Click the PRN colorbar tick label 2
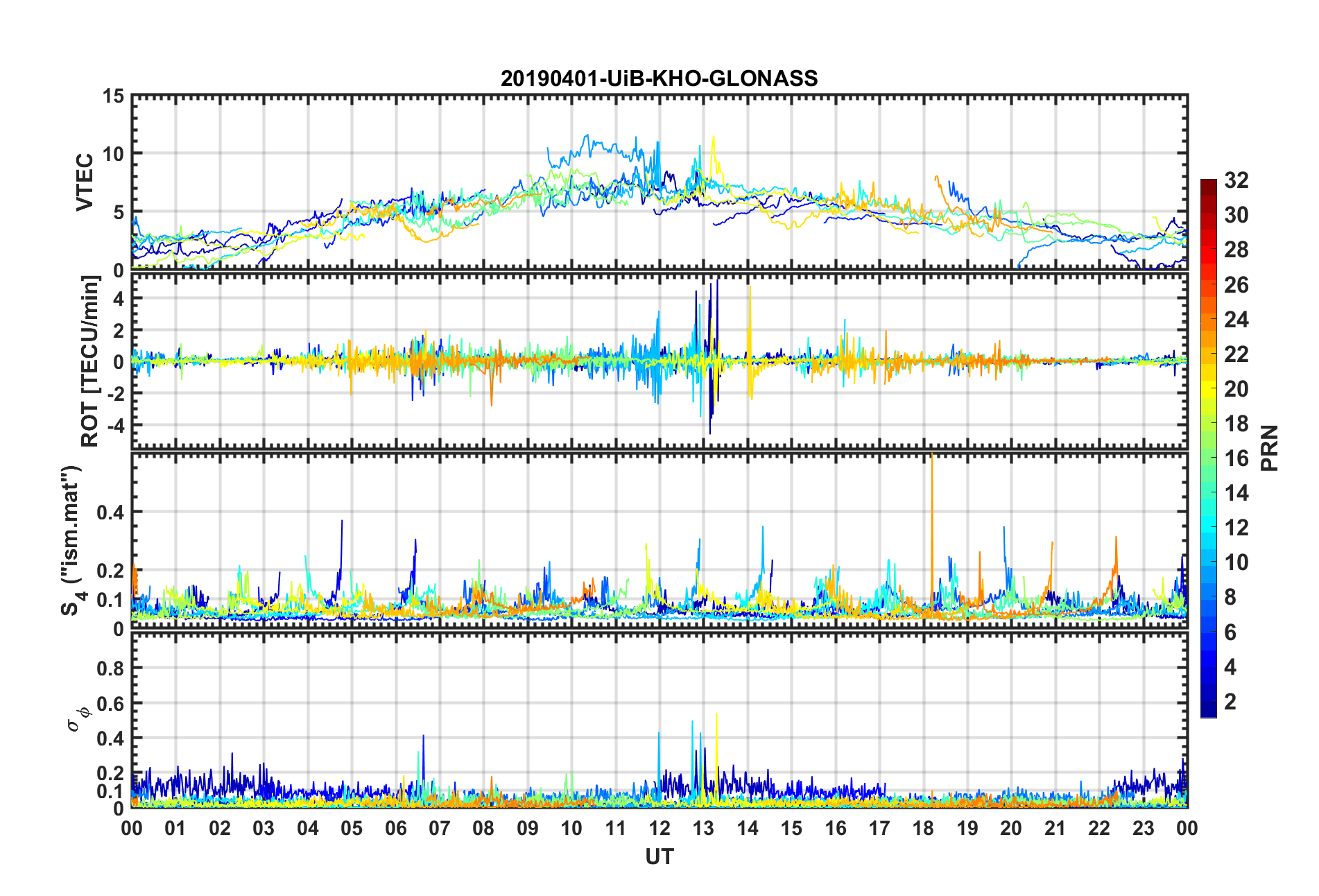Viewport: 1319px width, 896px height. (x=1230, y=701)
